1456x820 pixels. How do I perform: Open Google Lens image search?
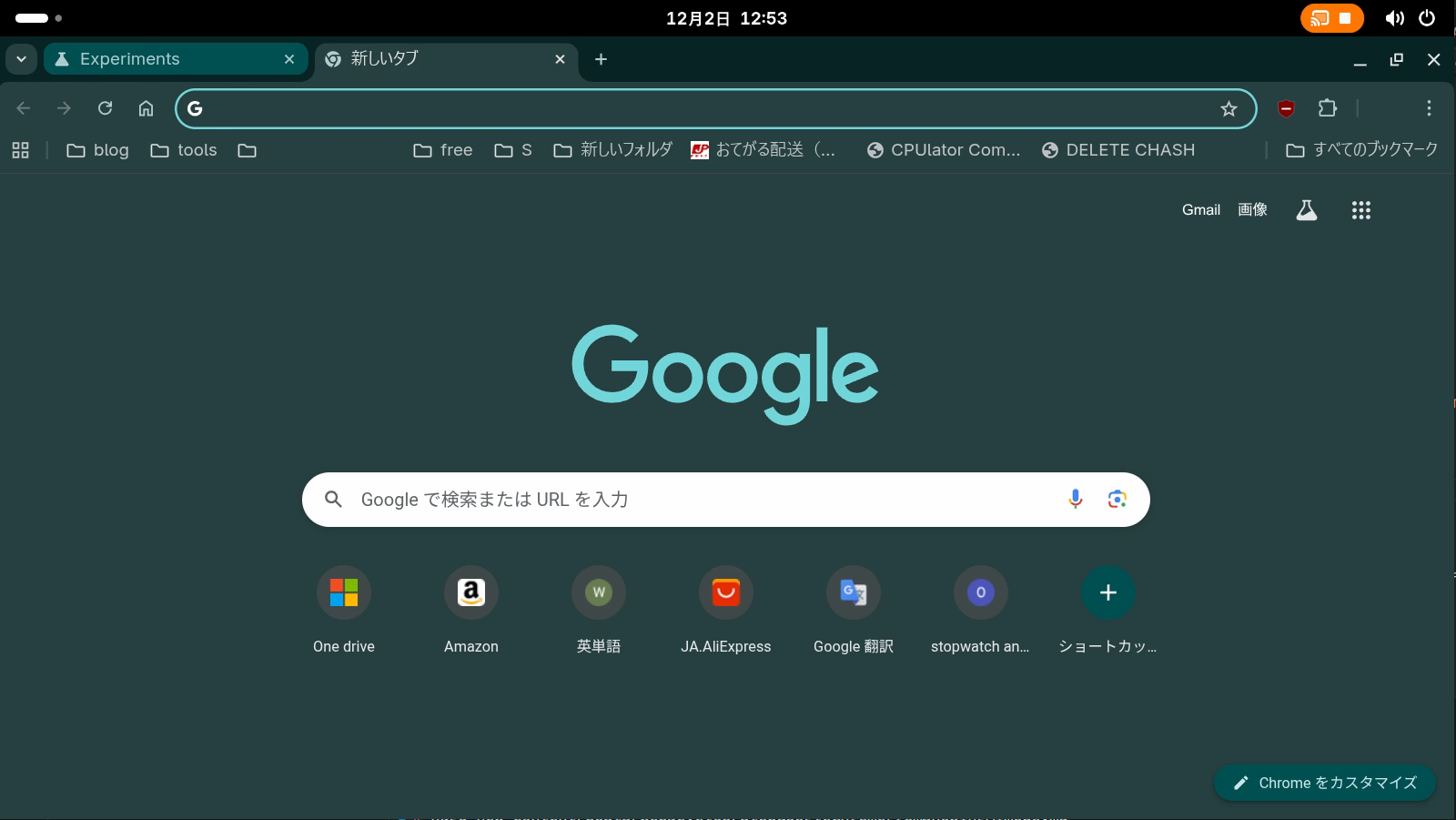1117,499
